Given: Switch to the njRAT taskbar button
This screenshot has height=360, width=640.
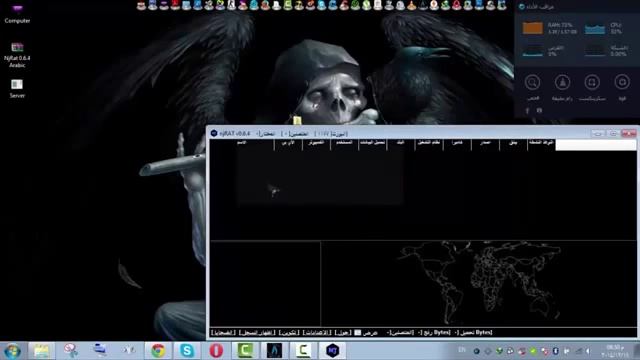Looking at the screenshot, I should coord(333,351).
